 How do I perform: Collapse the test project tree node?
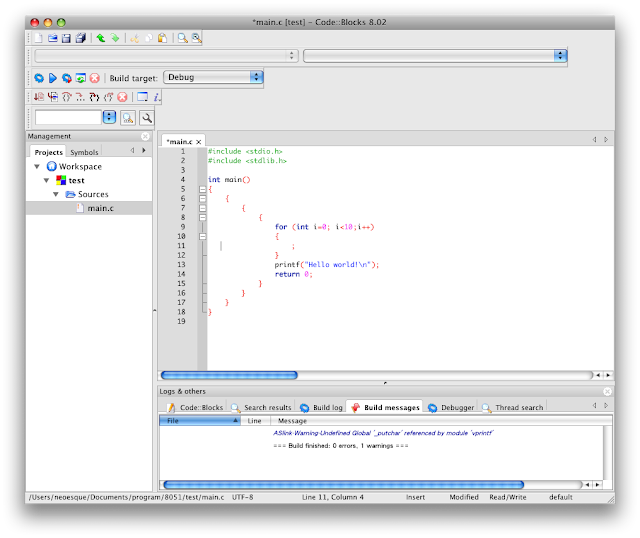point(47,180)
